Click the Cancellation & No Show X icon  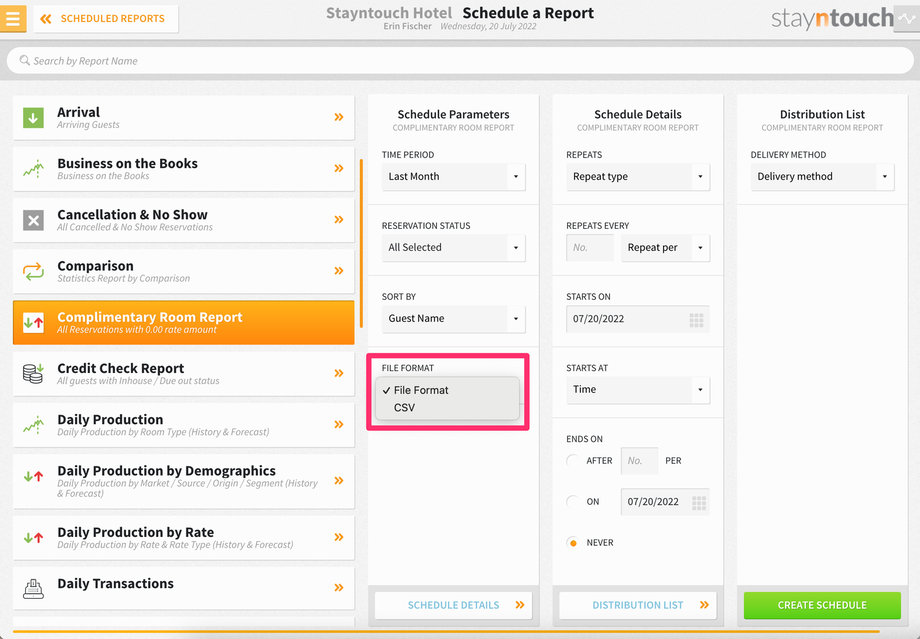33,220
